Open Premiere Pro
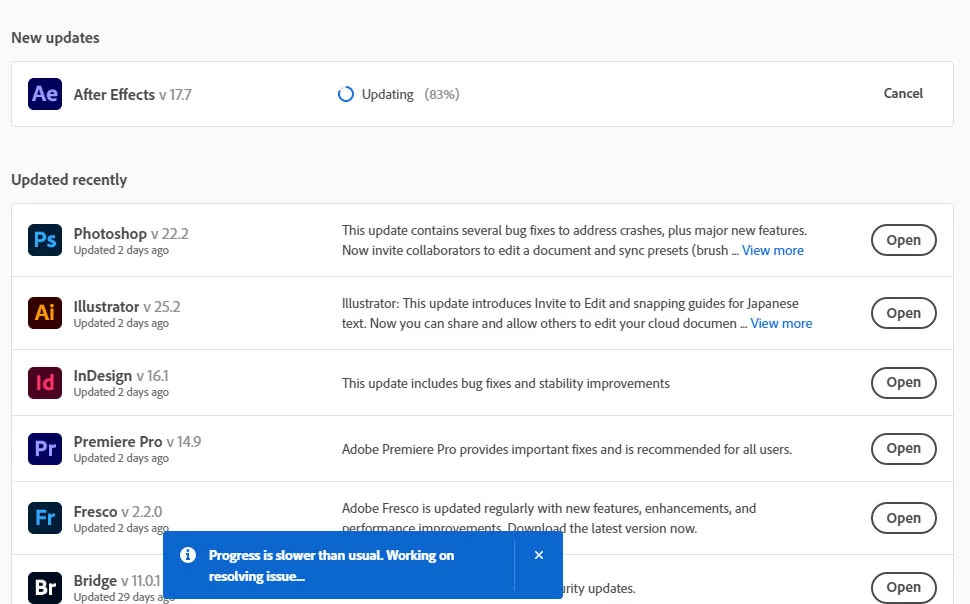 click(903, 449)
